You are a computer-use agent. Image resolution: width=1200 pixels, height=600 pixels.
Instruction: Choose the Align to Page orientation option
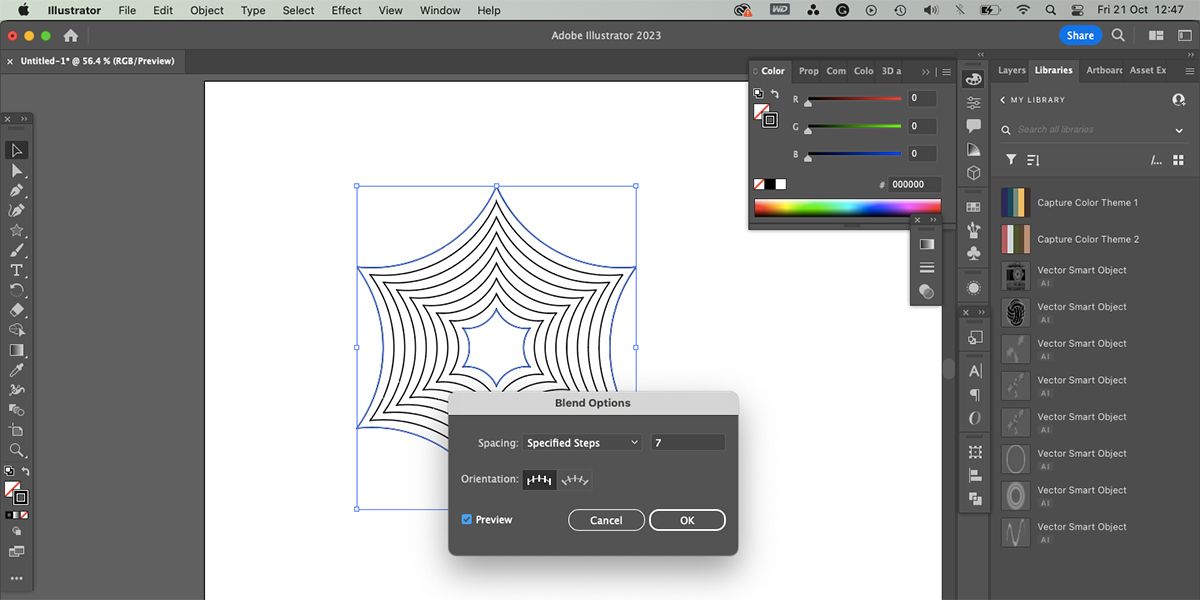[x=539, y=480]
